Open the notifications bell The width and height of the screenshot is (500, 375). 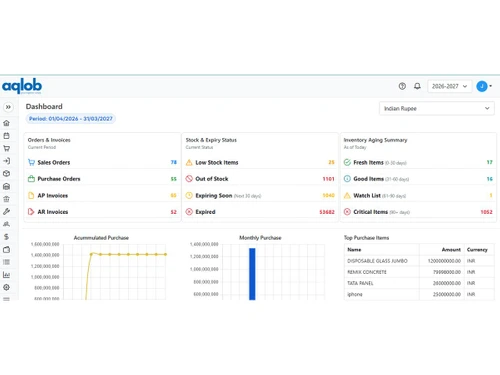pos(417,86)
